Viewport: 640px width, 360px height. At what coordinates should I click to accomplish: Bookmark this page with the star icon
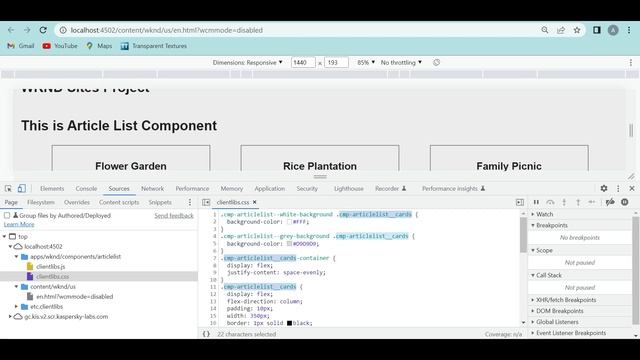pyautogui.click(x=577, y=30)
